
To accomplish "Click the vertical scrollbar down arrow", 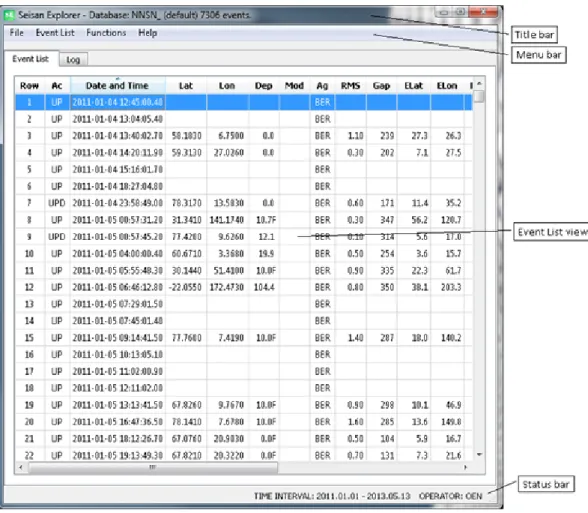I will 479,454.
